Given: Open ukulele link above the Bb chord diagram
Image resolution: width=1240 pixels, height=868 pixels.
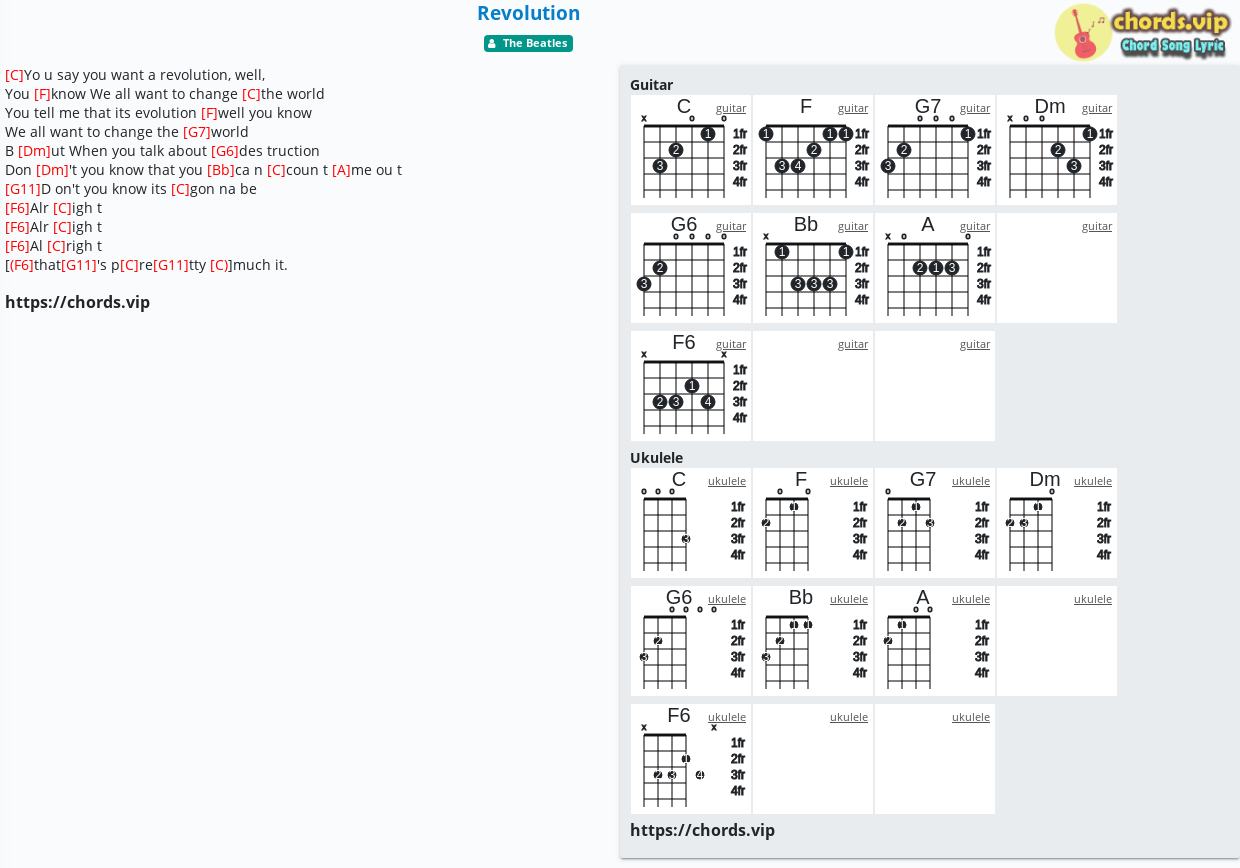Looking at the screenshot, I should pyautogui.click(x=849, y=599).
